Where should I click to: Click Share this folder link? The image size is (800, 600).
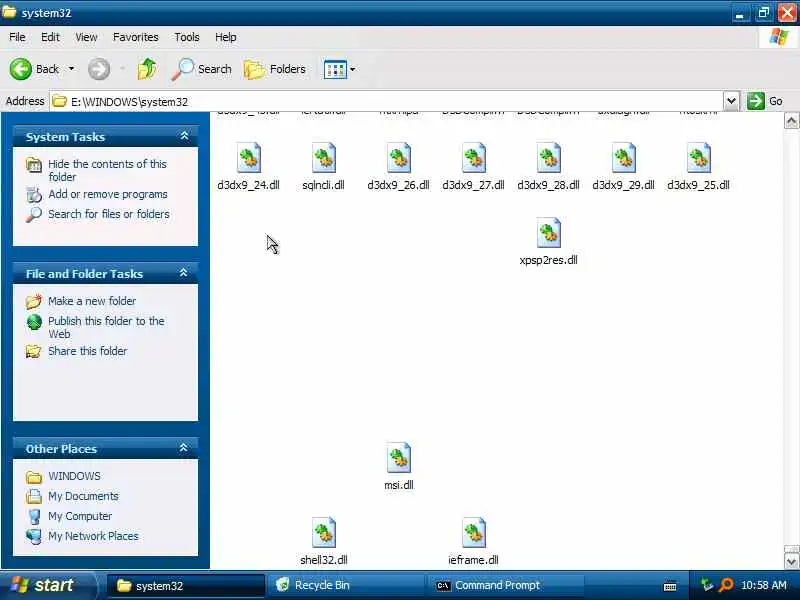87,351
